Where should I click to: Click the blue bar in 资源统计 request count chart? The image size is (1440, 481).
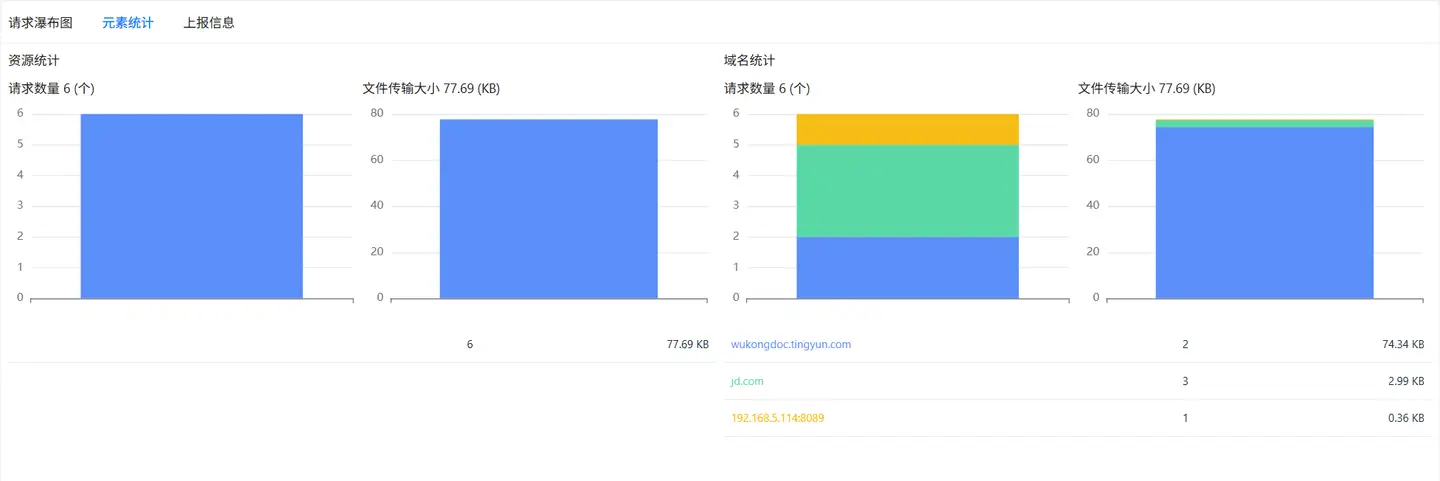[x=191, y=206]
